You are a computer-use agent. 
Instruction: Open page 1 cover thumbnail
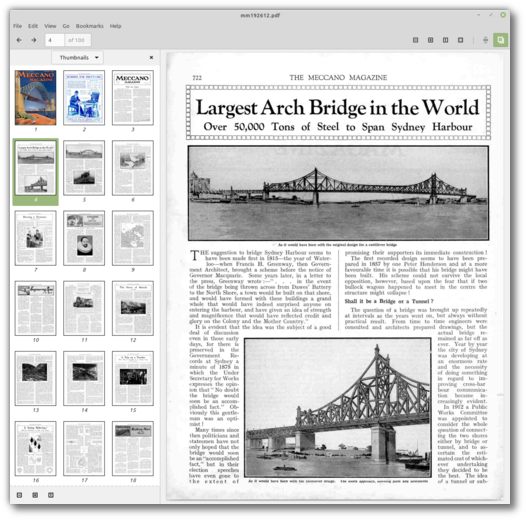pyautogui.click(x=36, y=98)
